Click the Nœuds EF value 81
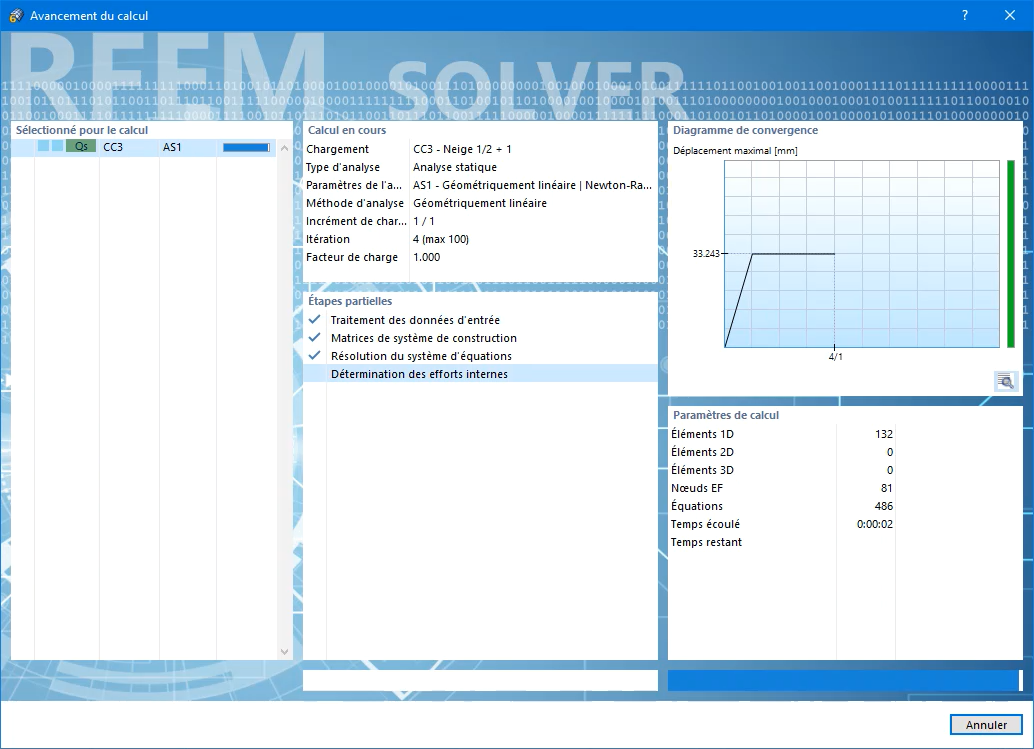The width and height of the screenshot is (1034, 749). (x=886, y=488)
